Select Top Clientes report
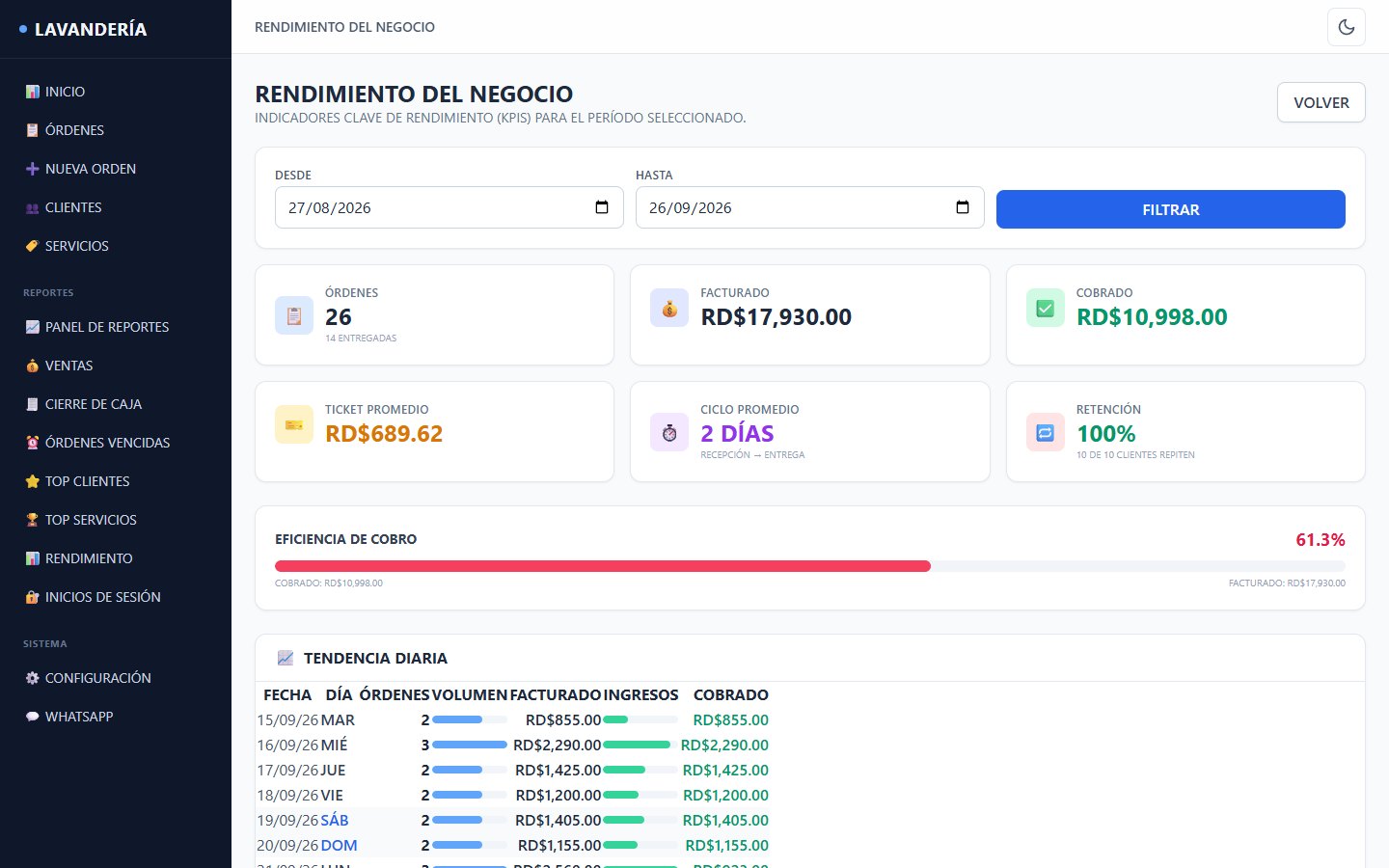The height and width of the screenshot is (868, 1389). point(116,481)
